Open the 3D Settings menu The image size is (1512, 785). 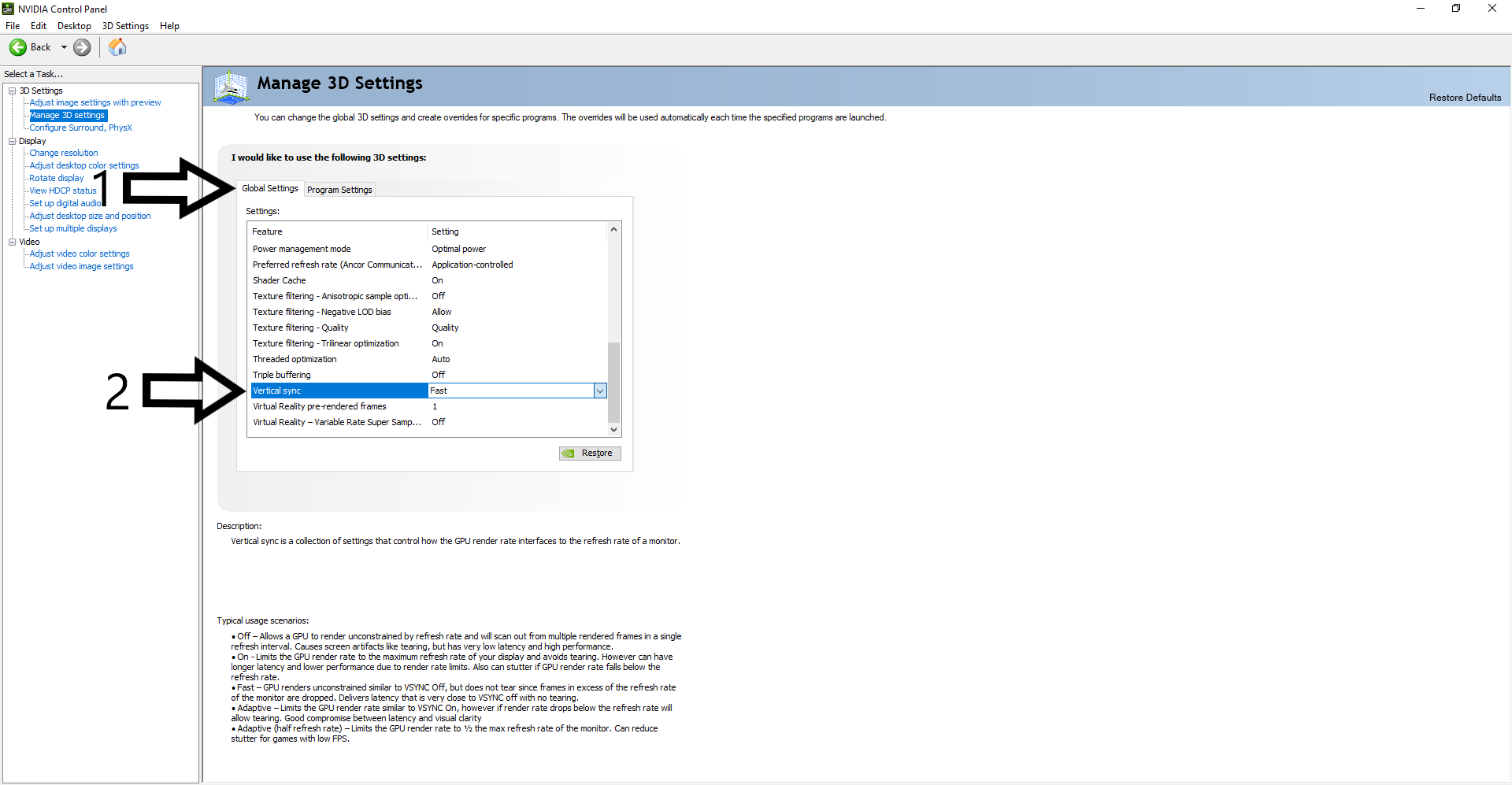125,26
